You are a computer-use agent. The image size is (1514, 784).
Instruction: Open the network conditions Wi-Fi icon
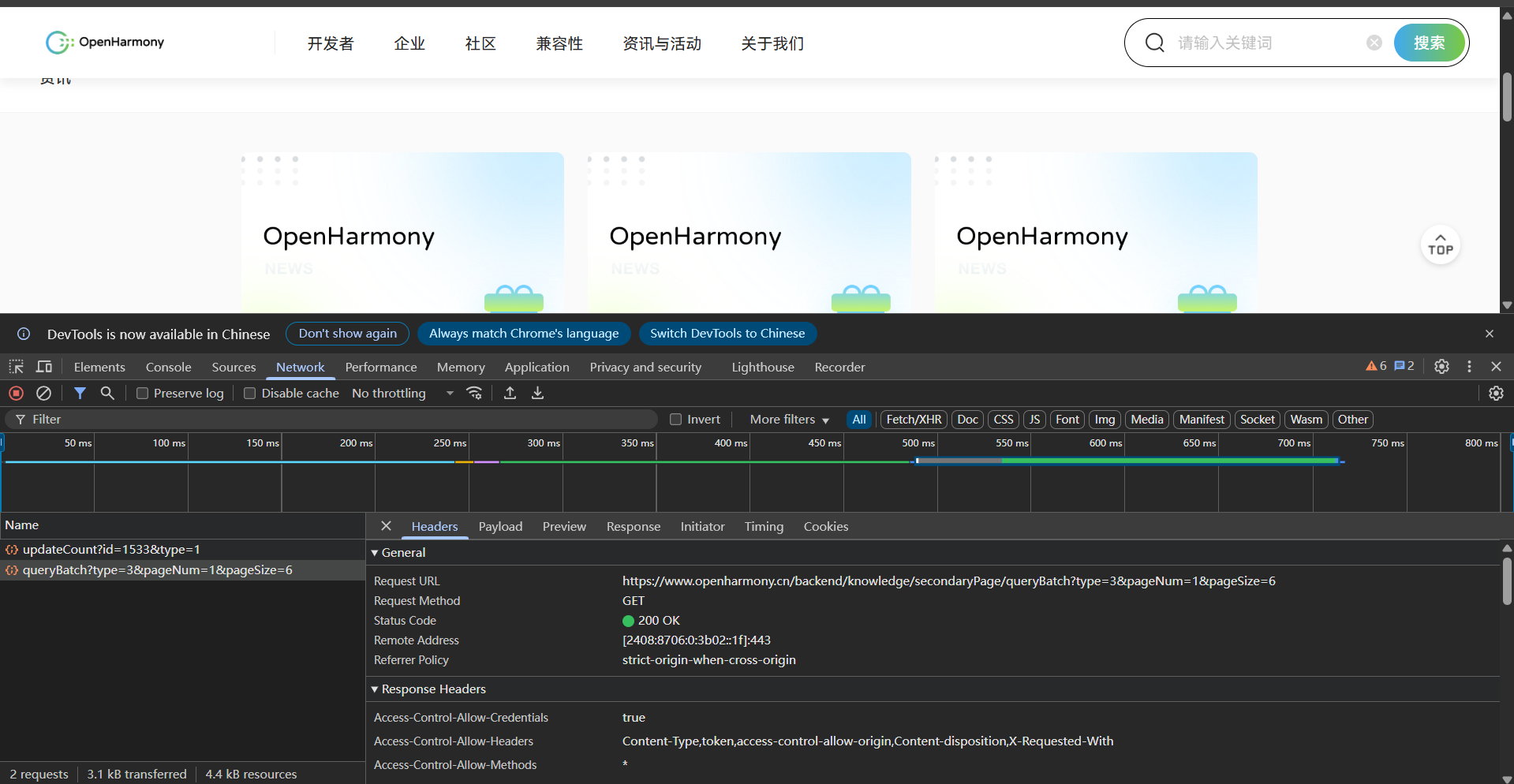tap(474, 393)
